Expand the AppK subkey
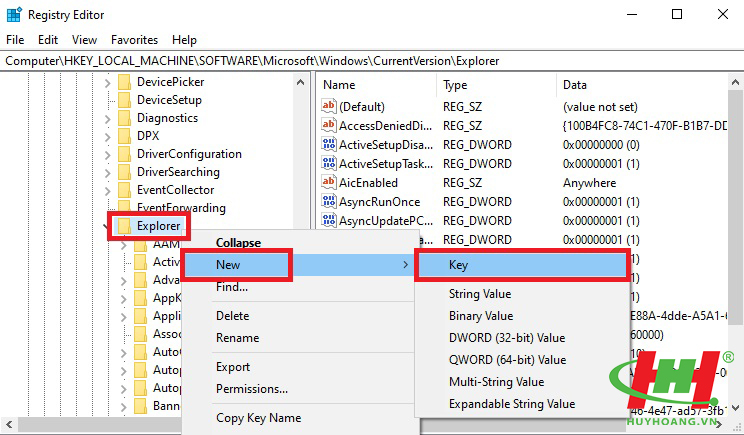744x435 pixels. click(124, 299)
